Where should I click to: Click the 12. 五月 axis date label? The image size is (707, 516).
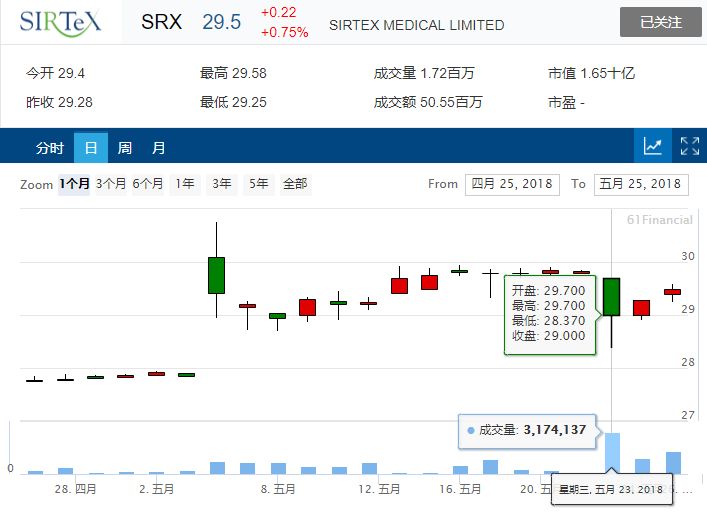[379, 489]
